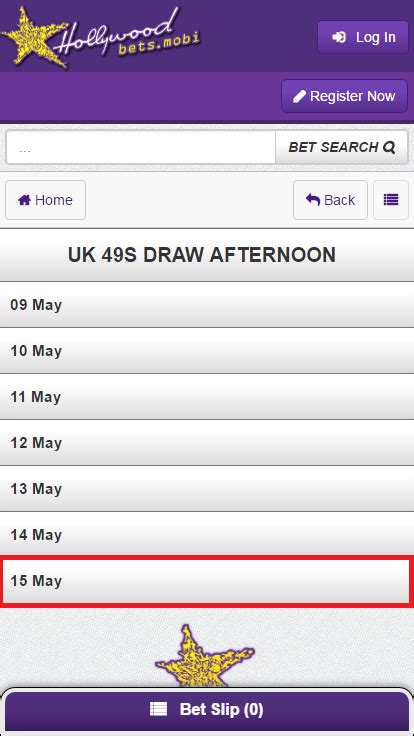The image size is (414, 736).
Task: Expand the 10 May draw row
Action: [x=207, y=351]
